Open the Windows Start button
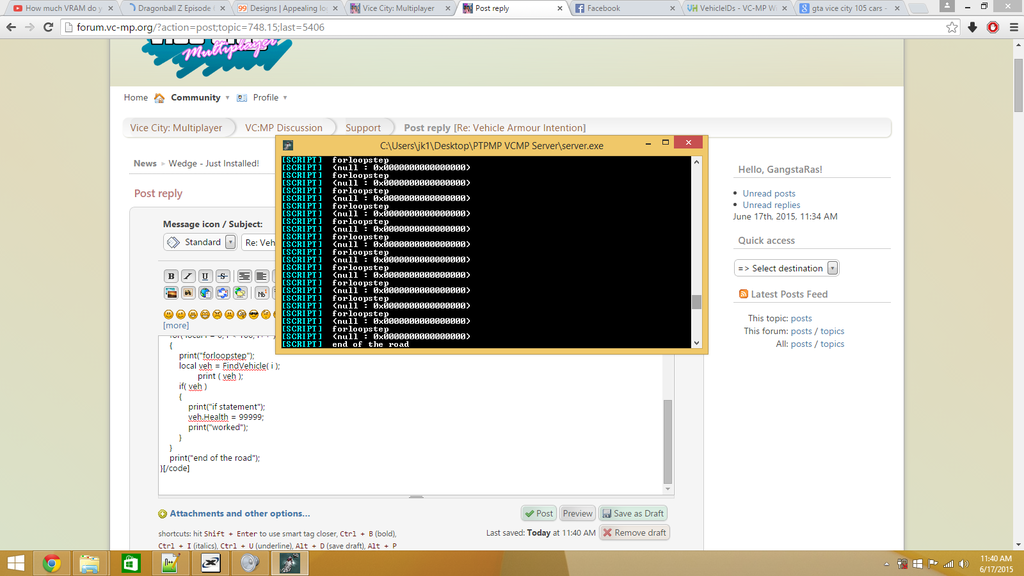This screenshot has height=576, width=1024. click(16, 563)
